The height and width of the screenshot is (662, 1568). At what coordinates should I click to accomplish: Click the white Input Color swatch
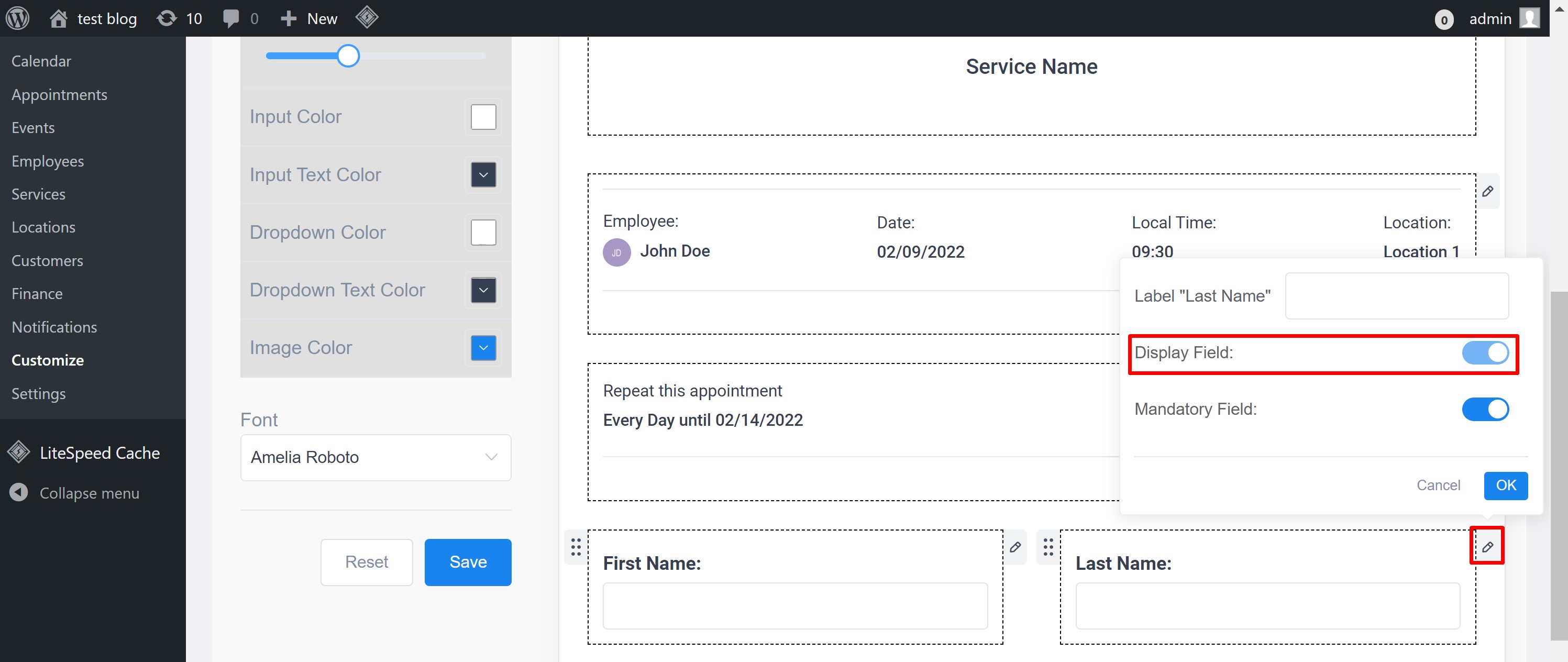click(x=483, y=117)
